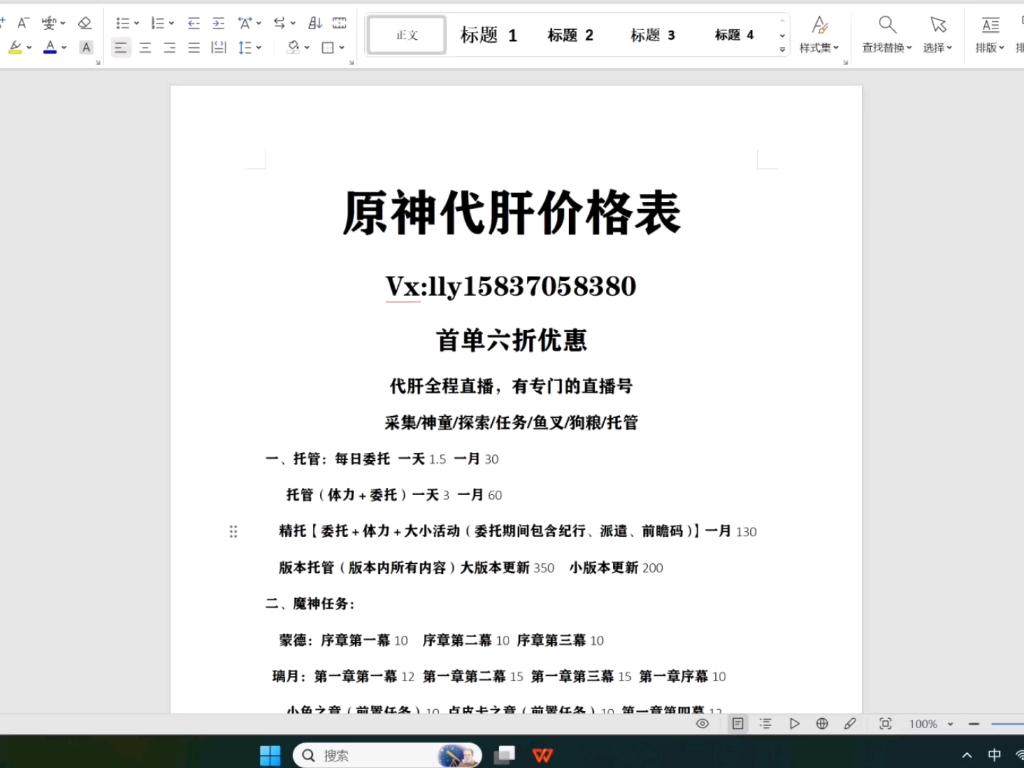Decrease paragraph indent

tap(194, 23)
